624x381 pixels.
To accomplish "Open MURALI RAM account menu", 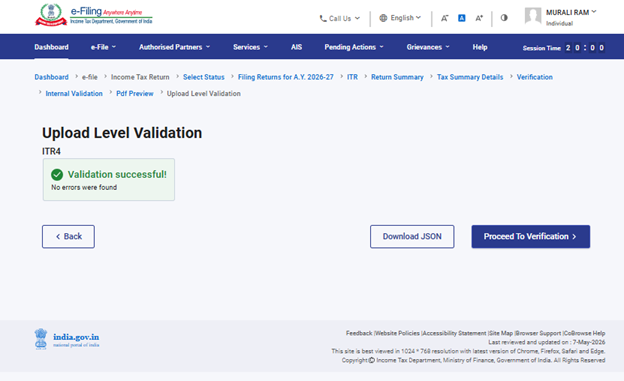I will 571,12.
